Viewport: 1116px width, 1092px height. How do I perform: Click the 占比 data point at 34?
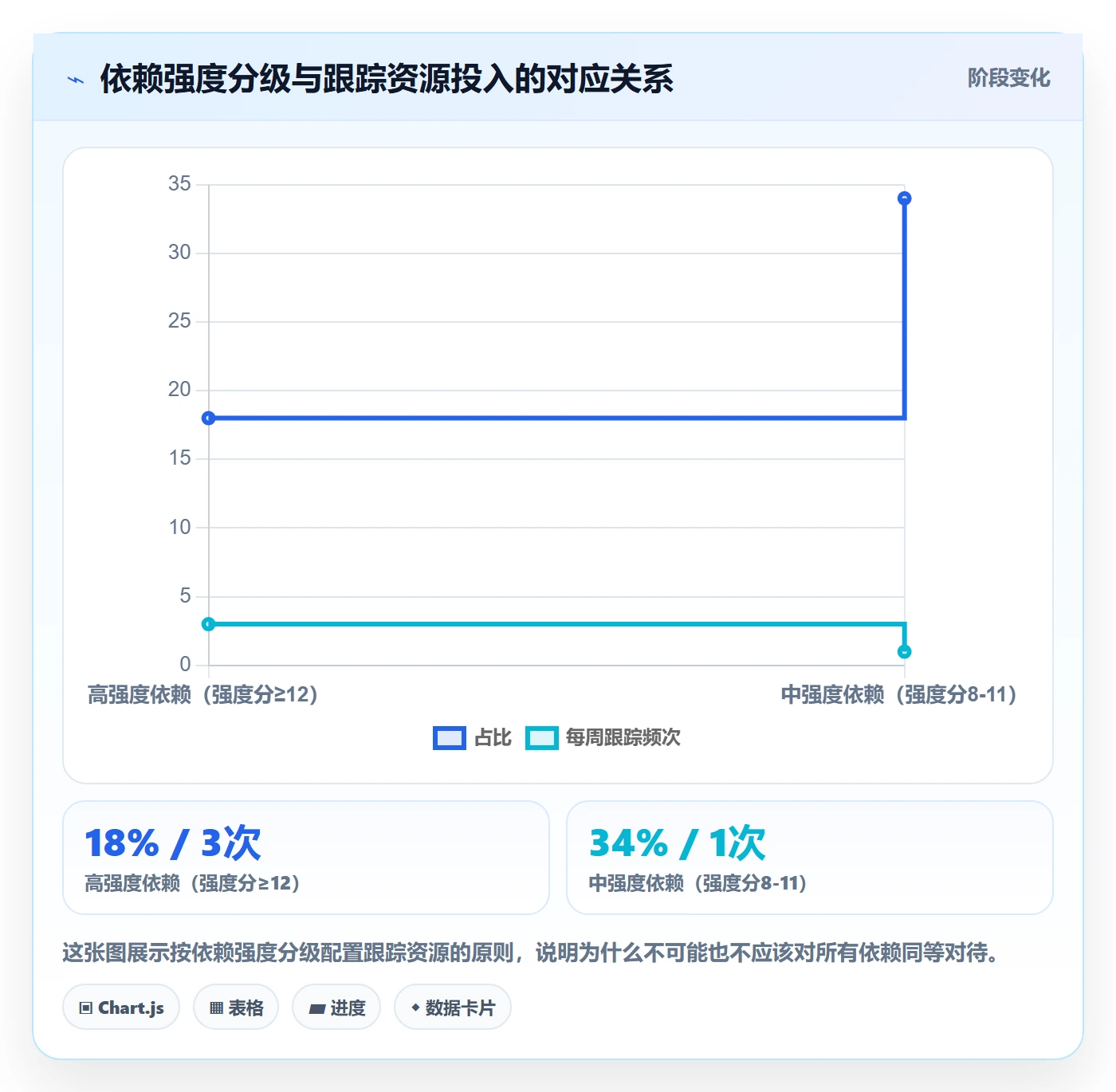tap(904, 198)
